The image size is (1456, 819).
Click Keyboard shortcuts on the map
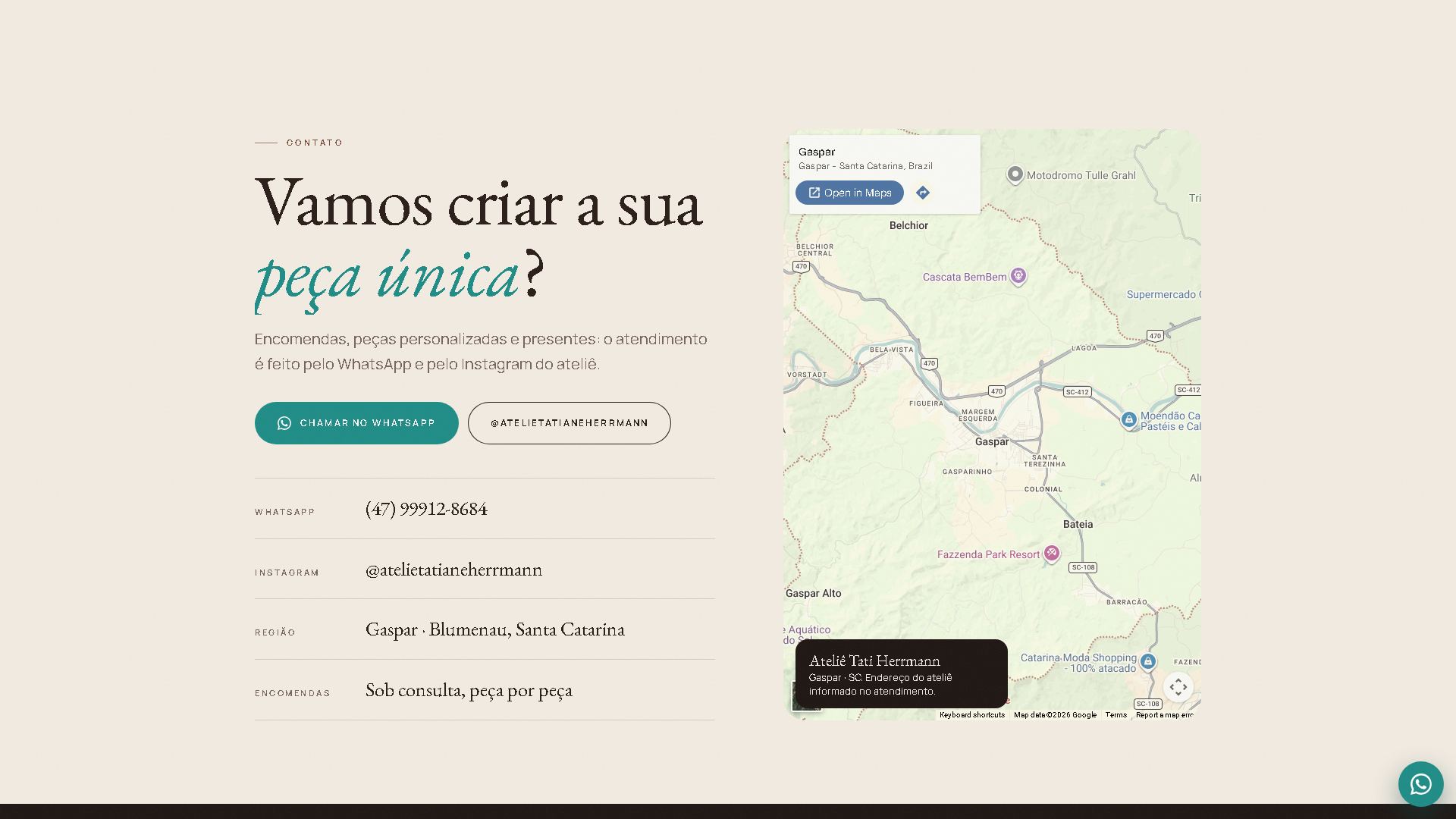(x=971, y=714)
